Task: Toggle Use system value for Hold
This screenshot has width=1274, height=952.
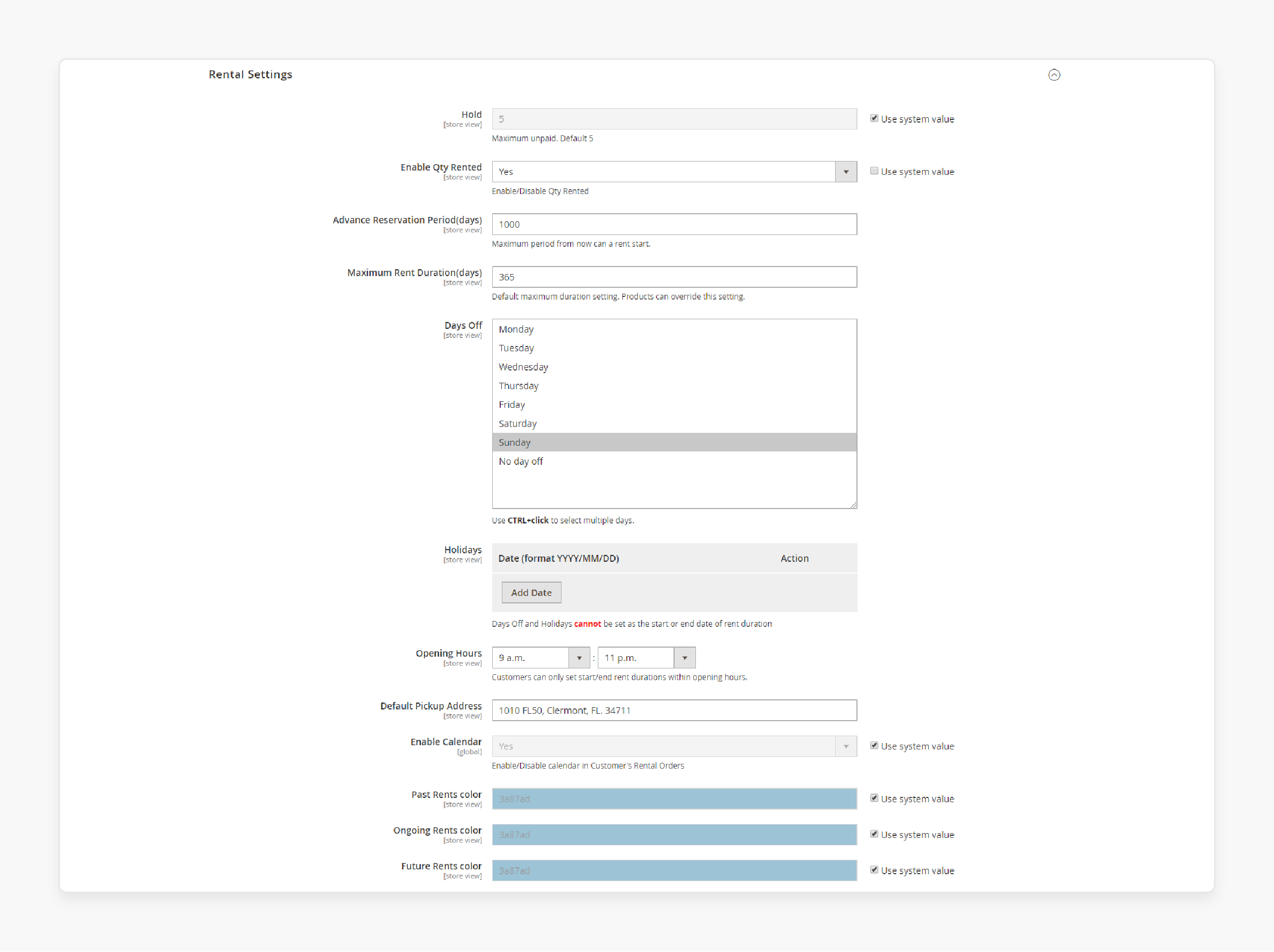Action: coord(874,118)
